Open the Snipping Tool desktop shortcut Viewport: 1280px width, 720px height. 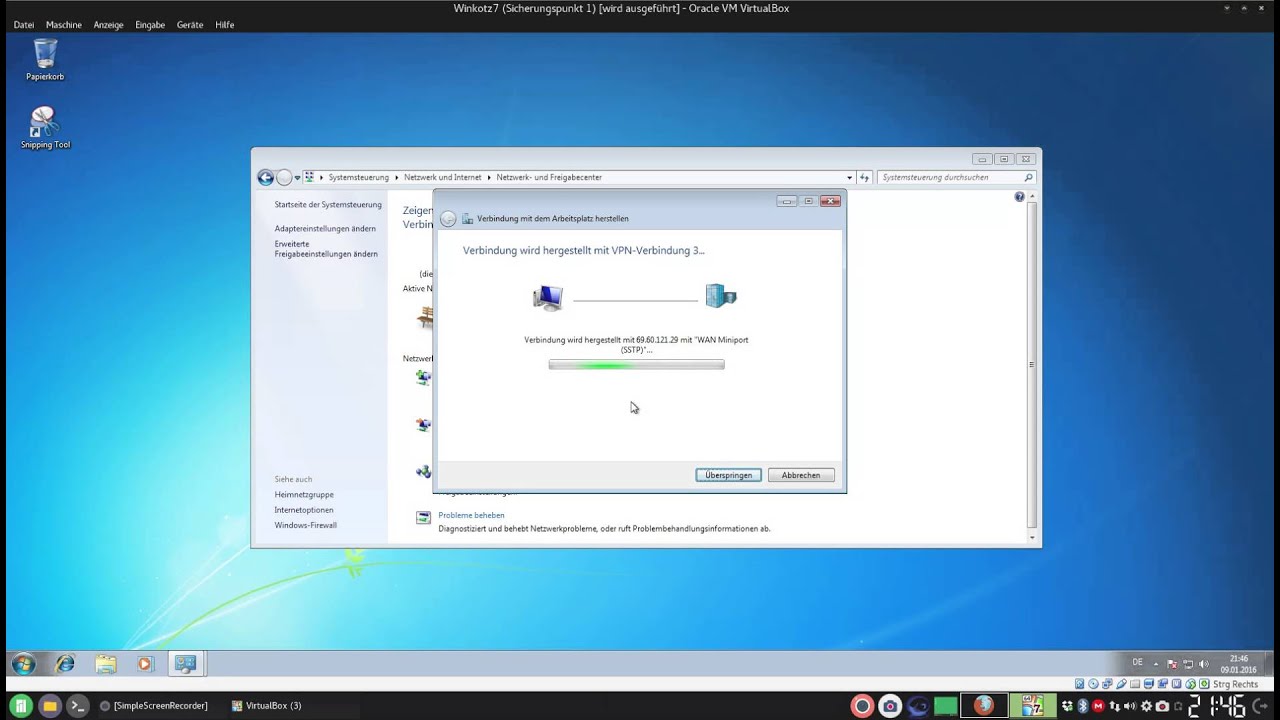pyautogui.click(x=45, y=128)
